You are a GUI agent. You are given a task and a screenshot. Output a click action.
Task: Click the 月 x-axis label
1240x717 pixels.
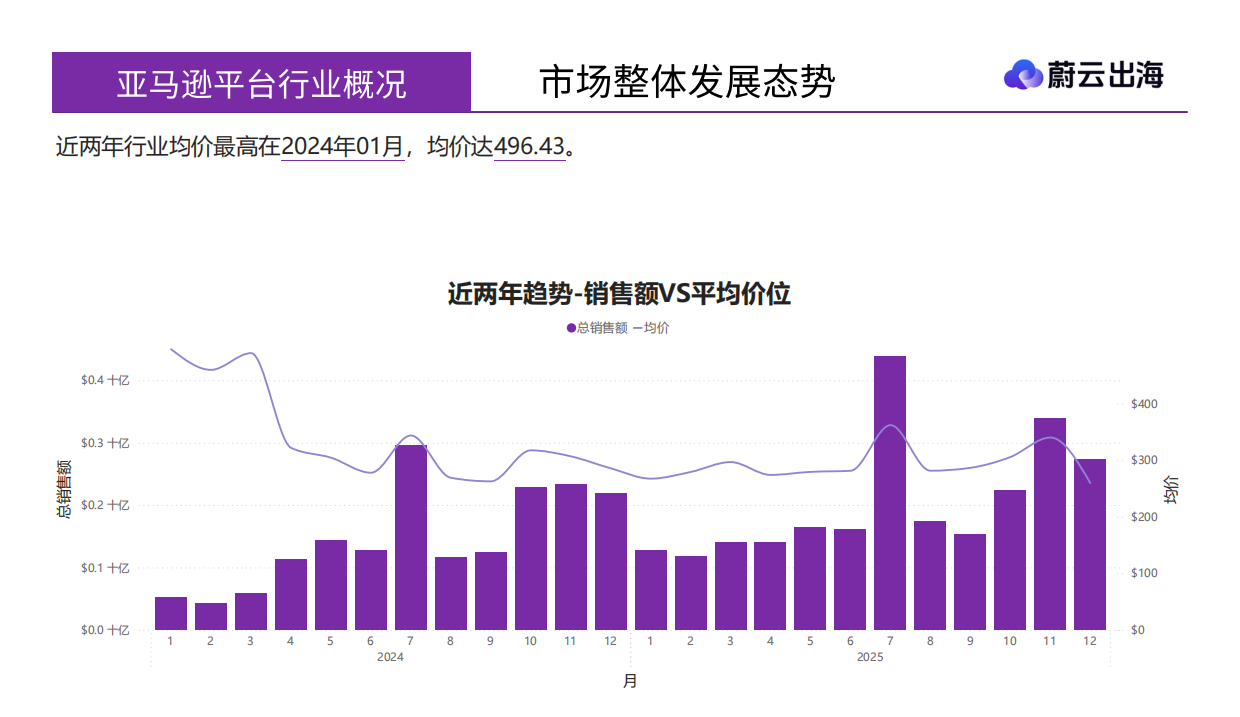tap(629, 681)
